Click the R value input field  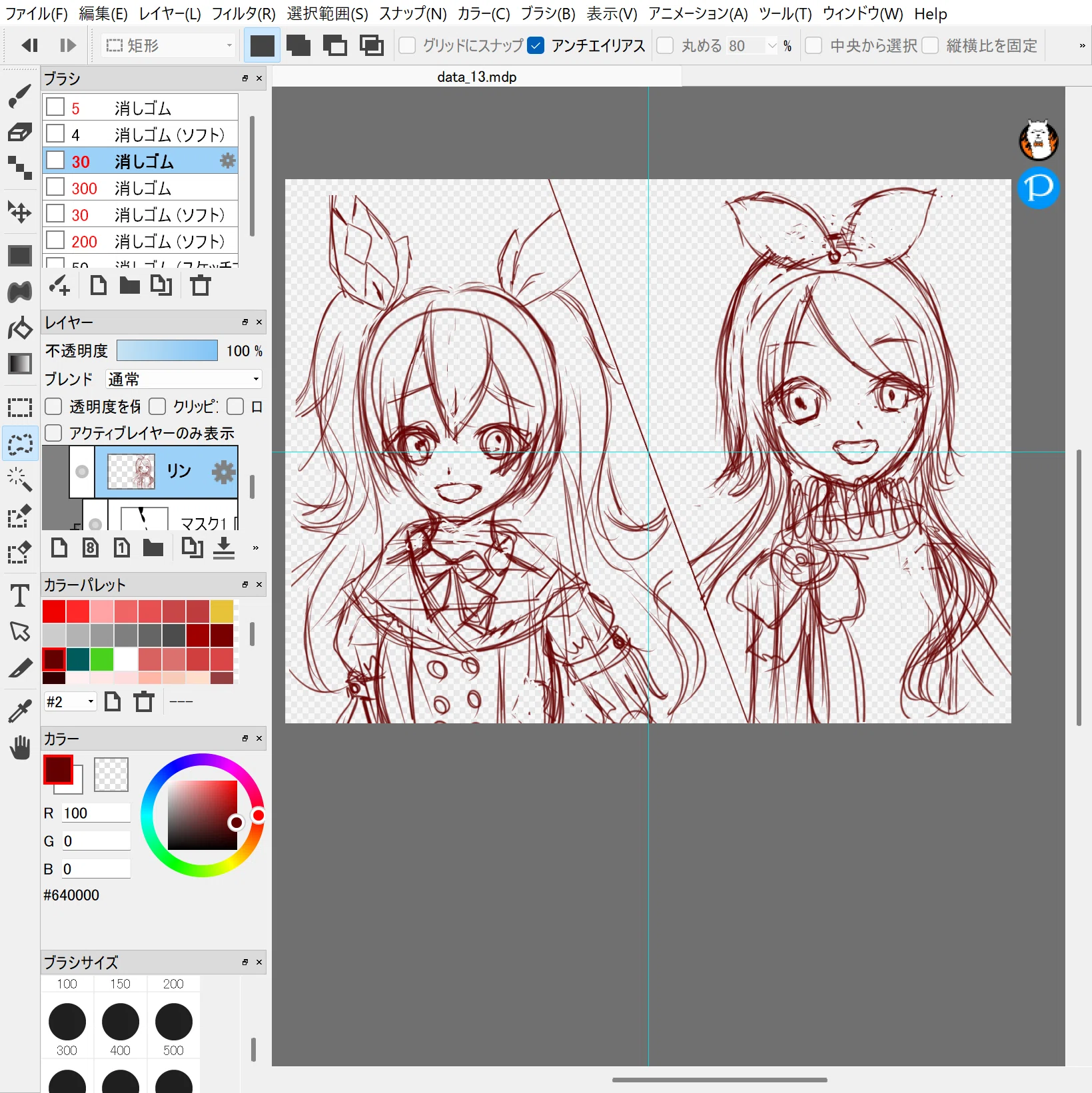[x=97, y=813]
